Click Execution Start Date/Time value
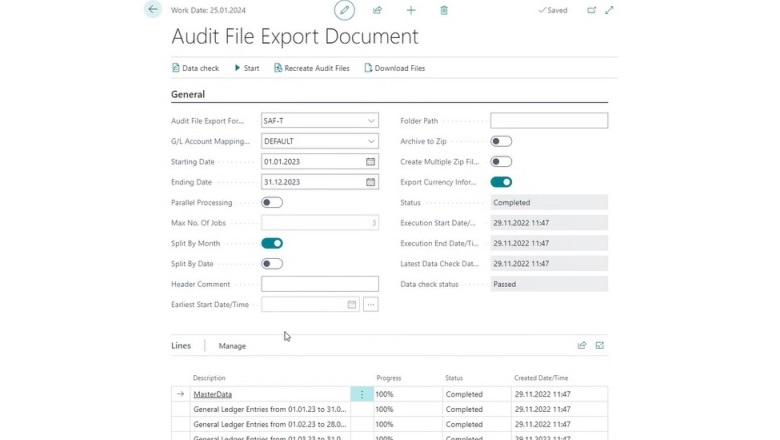This screenshot has height=440, width=780. pyautogui.click(x=549, y=223)
